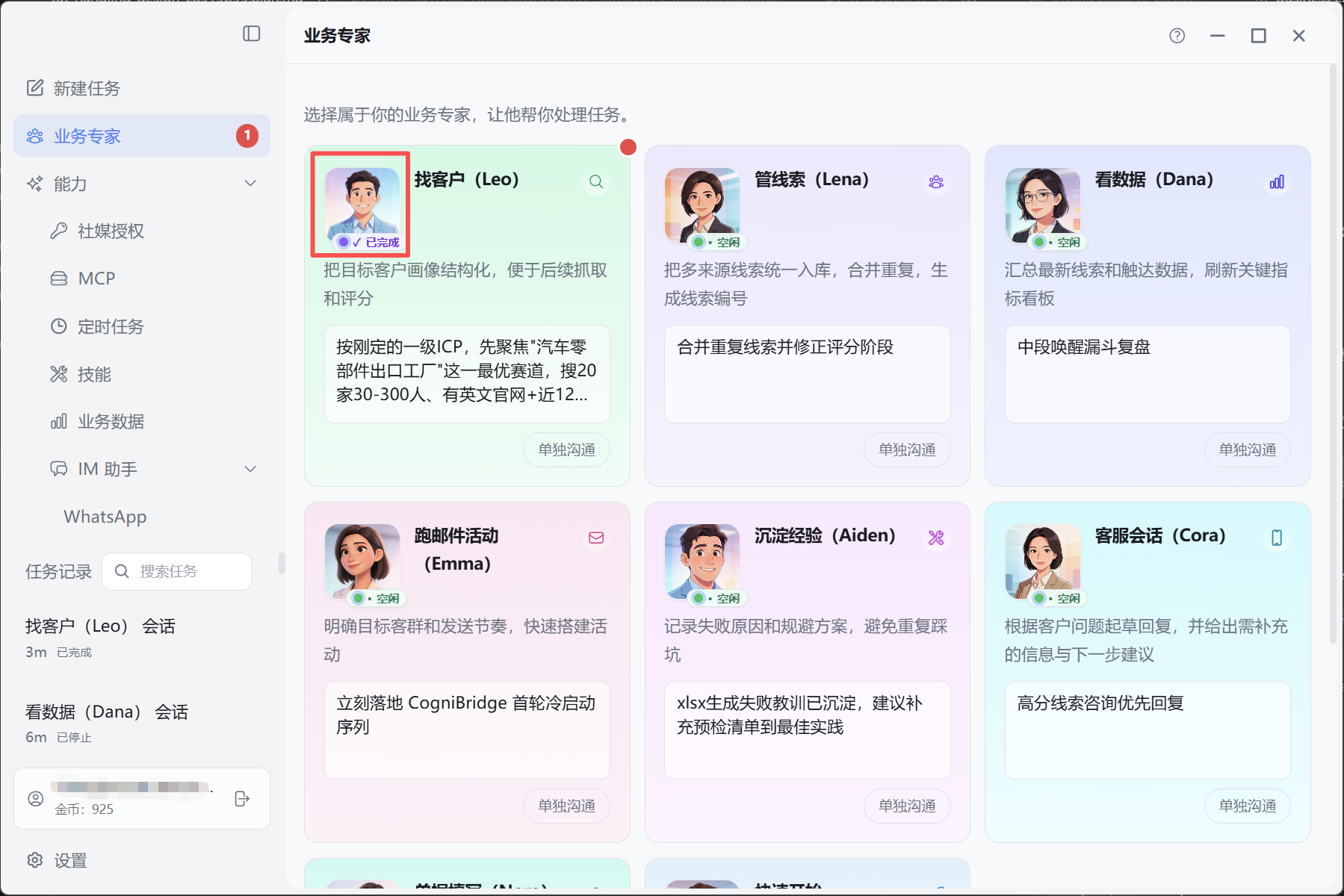Viewport: 1344px width, 896px height.
Task: Click the red badge on 业务专家
Action: click(x=247, y=136)
